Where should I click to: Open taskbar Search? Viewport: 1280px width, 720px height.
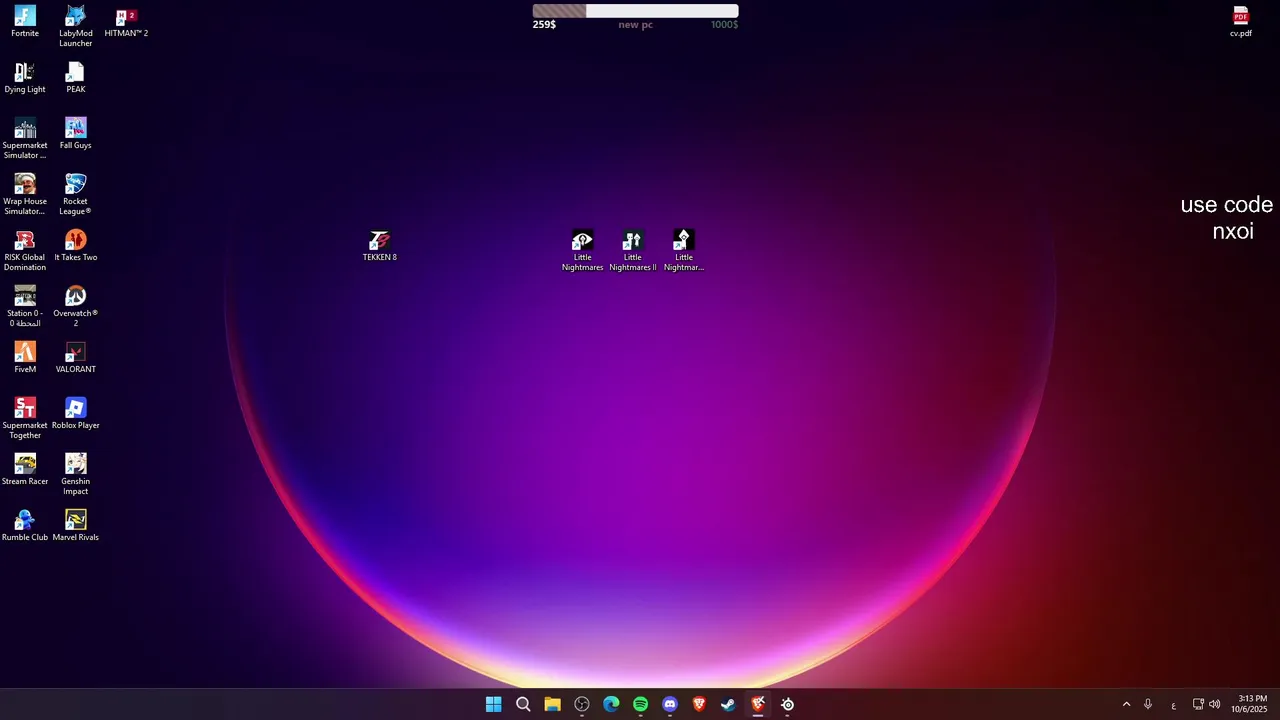click(523, 704)
